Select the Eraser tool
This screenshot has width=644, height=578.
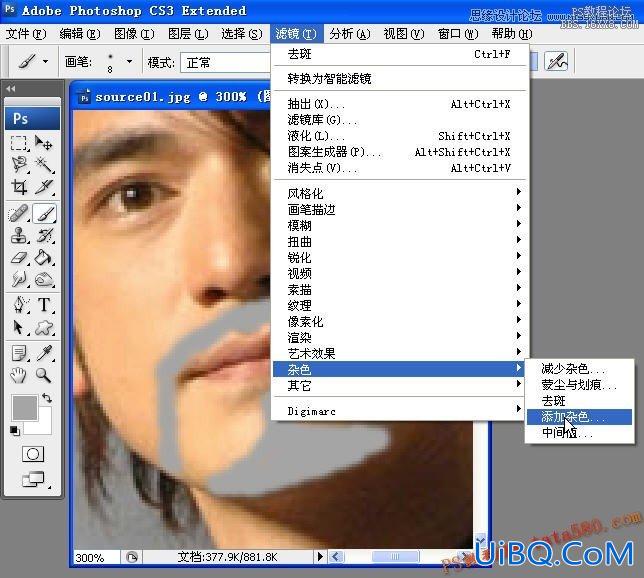tap(19, 258)
